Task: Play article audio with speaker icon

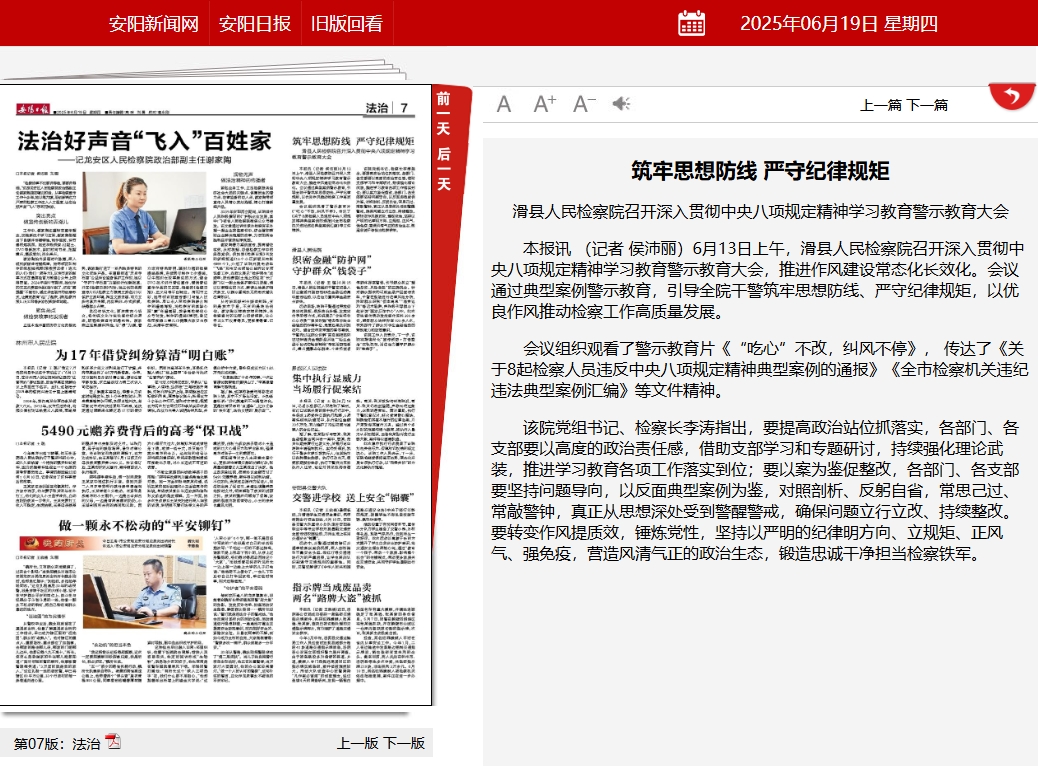Action: pos(621,104)
